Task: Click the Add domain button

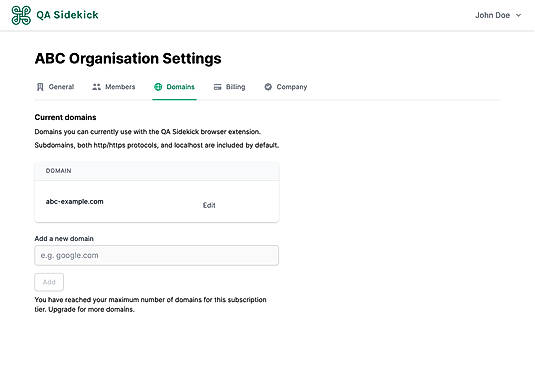Action: tap(49, 282)
